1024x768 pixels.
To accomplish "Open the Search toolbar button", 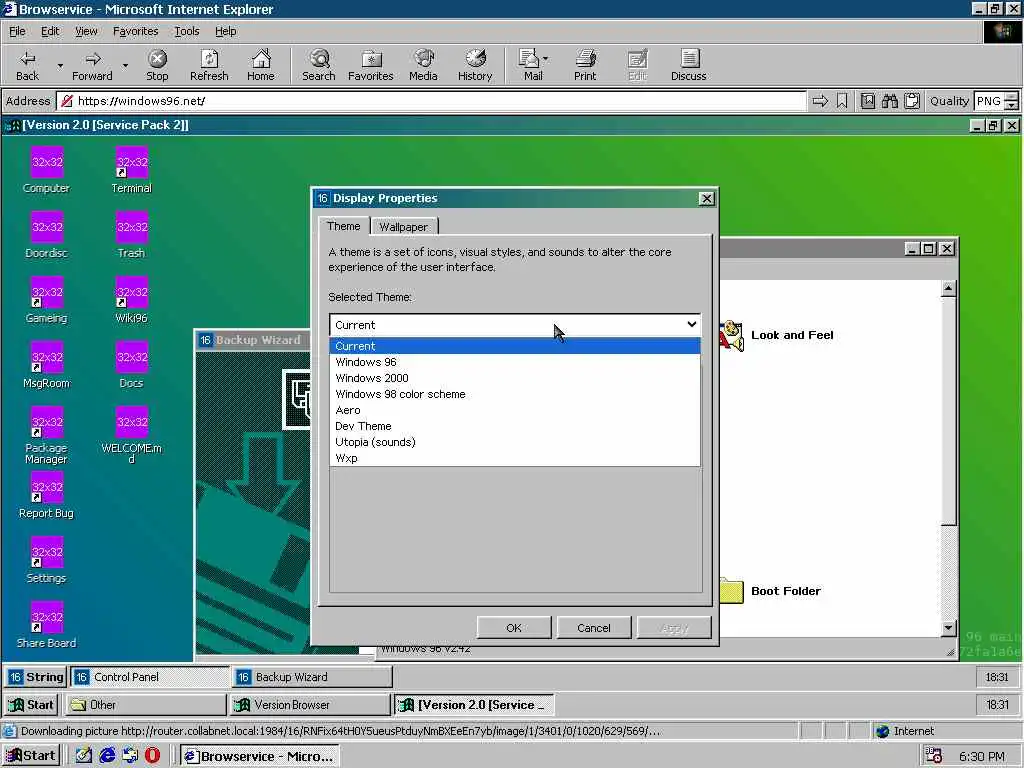I will 319,65.
